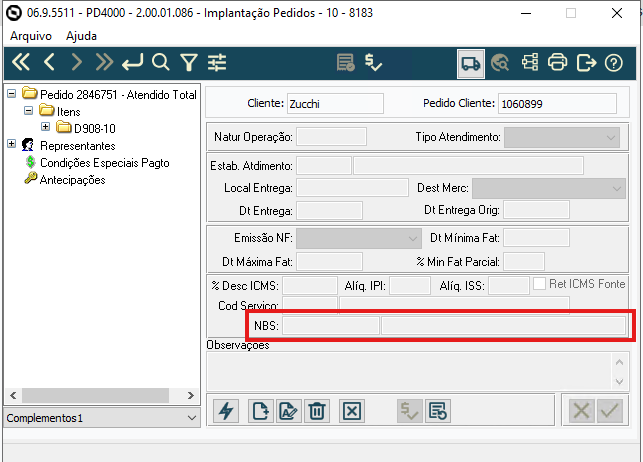The width and height of the screenshot is (643, 462).
Task: Go to previous record arrow
Action: [49, 63]
